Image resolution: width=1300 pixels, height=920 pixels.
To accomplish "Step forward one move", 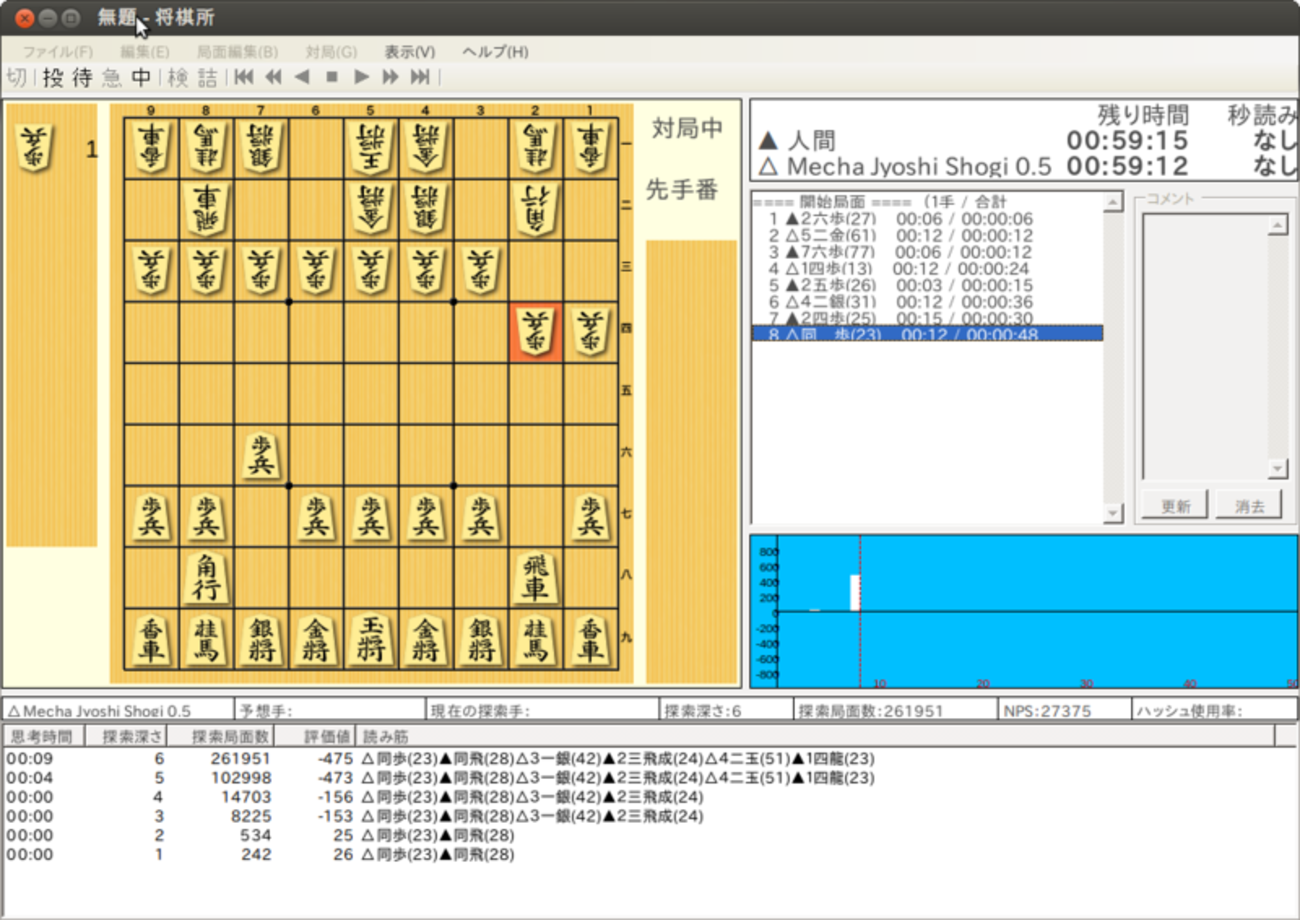I will coord(362,77).
